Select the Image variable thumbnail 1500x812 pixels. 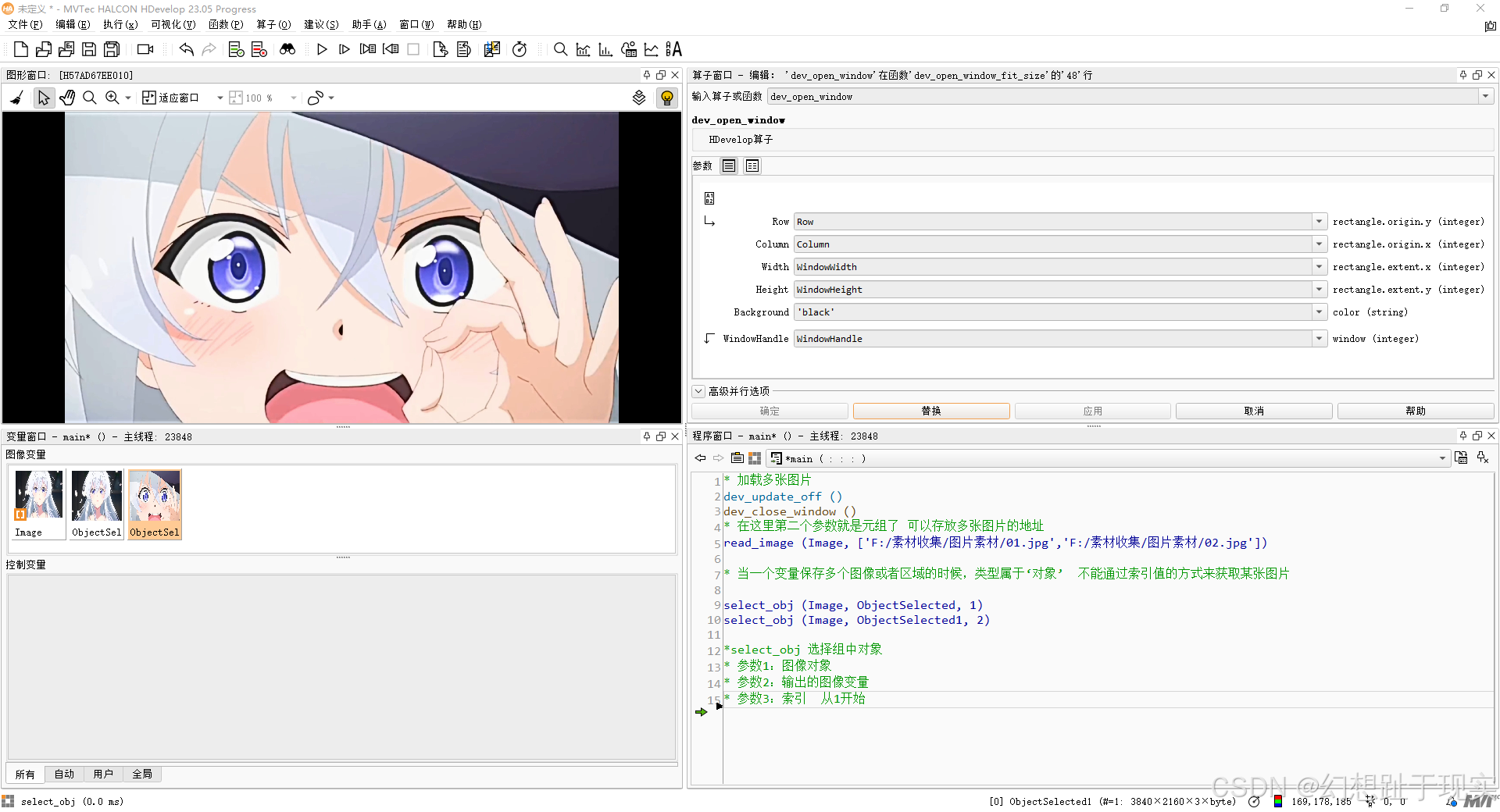coord(38,504)
